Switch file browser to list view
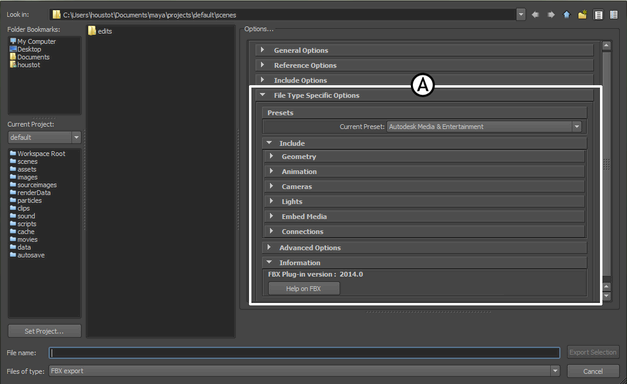 pos(598,15)
